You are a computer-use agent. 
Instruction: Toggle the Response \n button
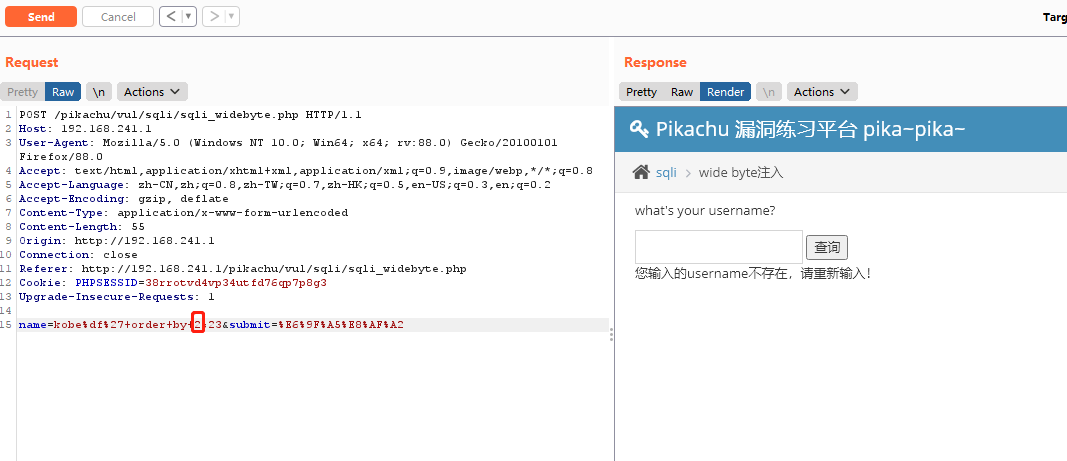(x=769, y=92)
